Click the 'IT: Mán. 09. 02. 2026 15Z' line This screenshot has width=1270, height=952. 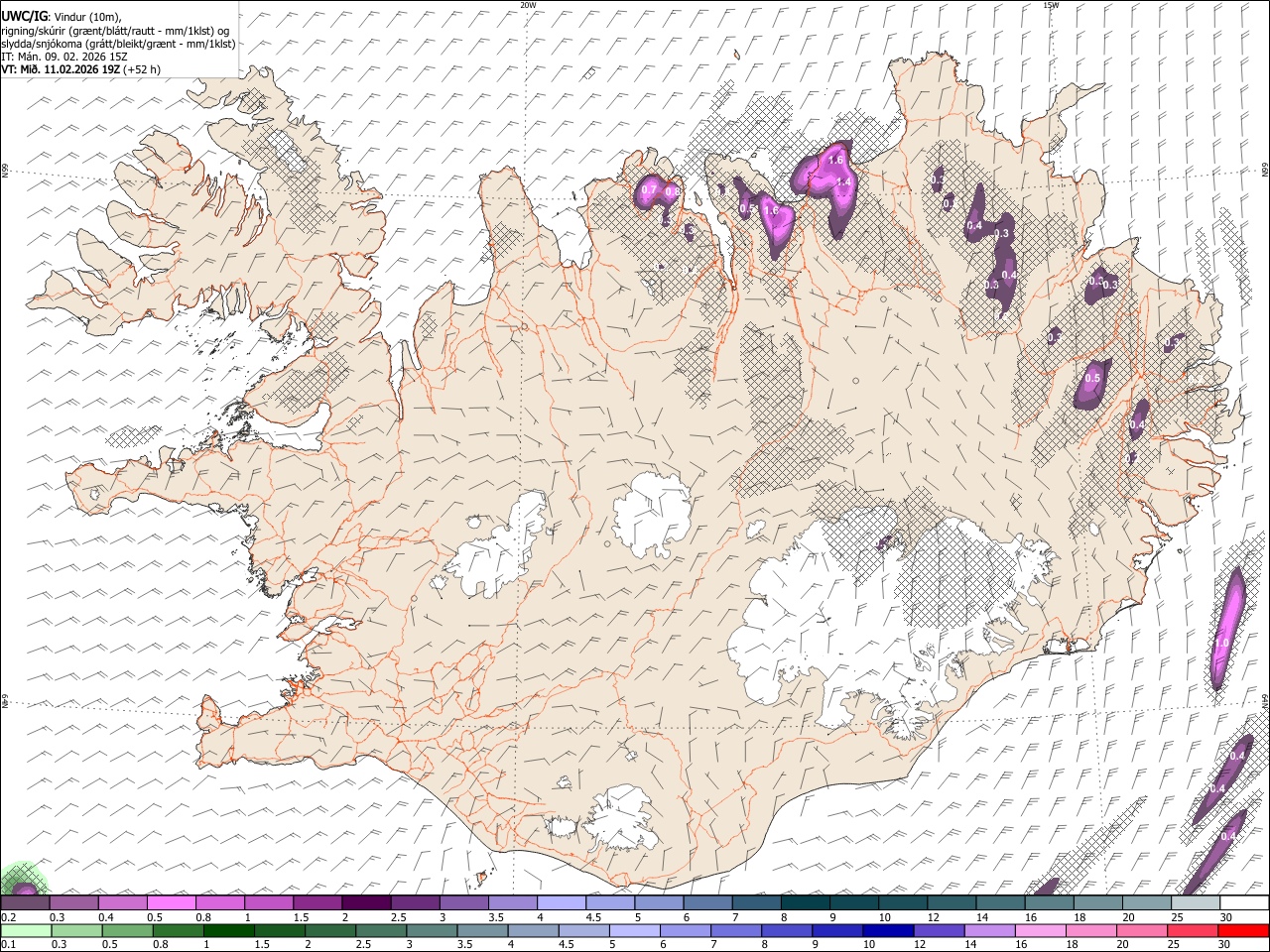[64, 57]
